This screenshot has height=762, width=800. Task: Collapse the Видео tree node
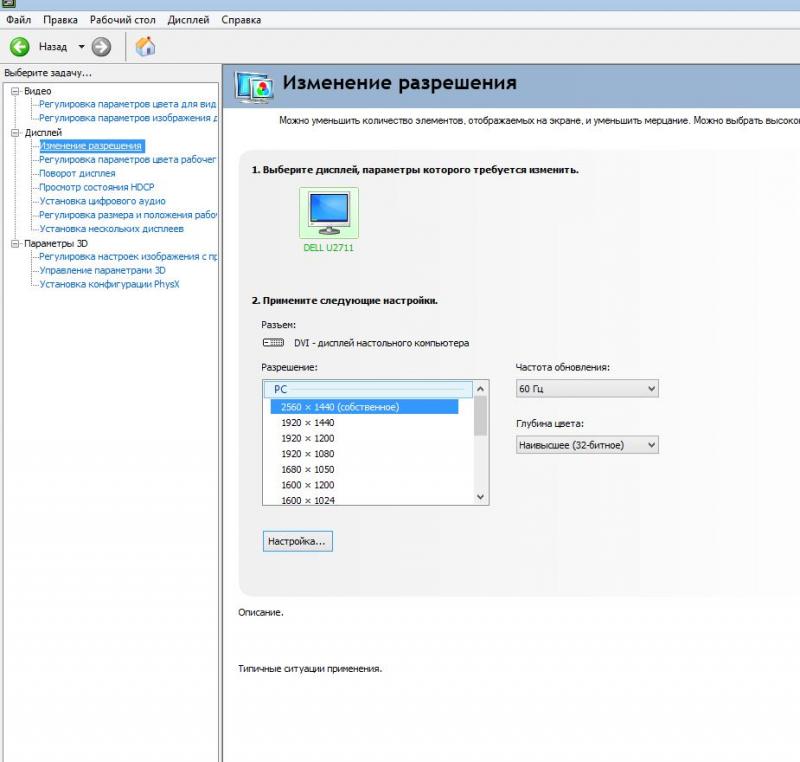(x=15, y=91)
